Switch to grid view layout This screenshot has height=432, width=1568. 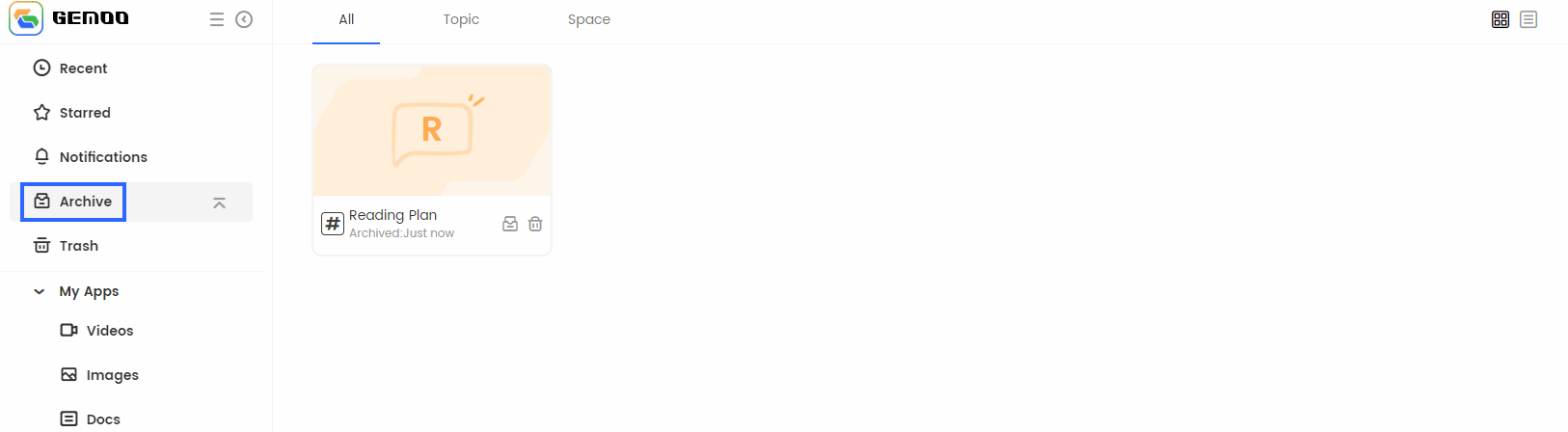pyautogui.click(x=1500, y=19)
